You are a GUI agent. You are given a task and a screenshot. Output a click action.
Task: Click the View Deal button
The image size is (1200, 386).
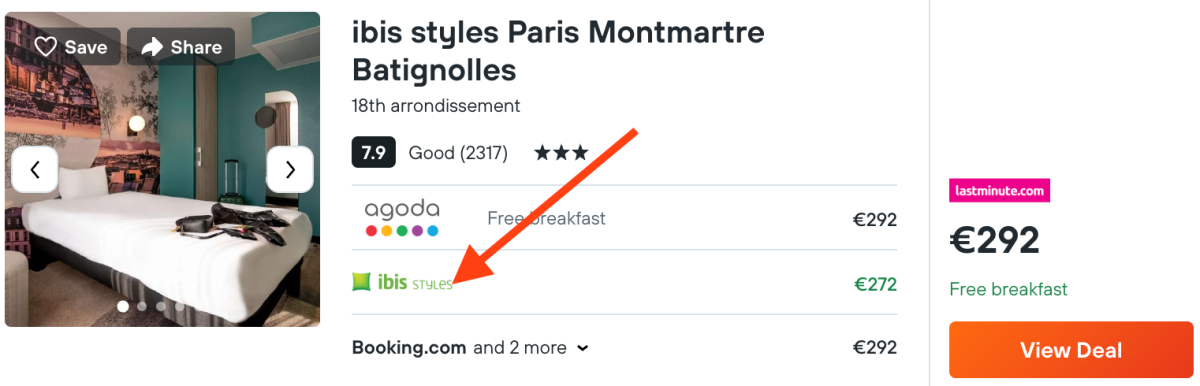(1071, 350)
